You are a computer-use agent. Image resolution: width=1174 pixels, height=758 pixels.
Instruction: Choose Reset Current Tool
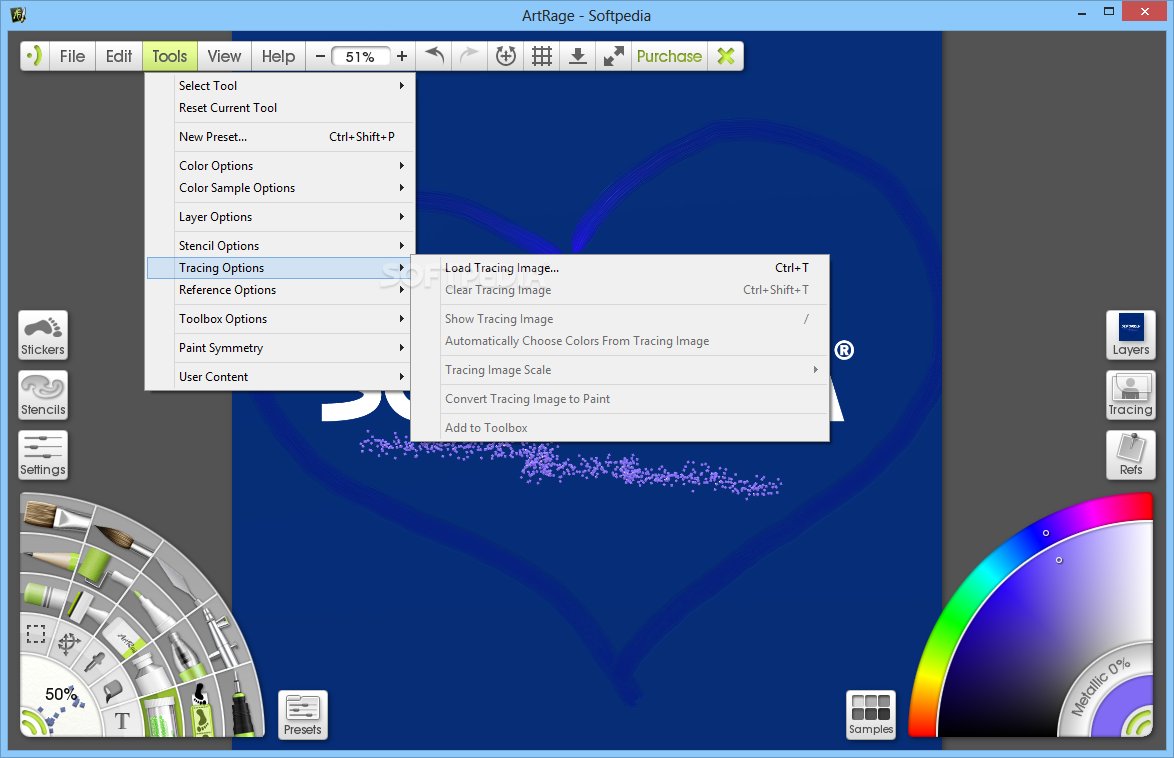pyautogui.click(x=280, y=108)
